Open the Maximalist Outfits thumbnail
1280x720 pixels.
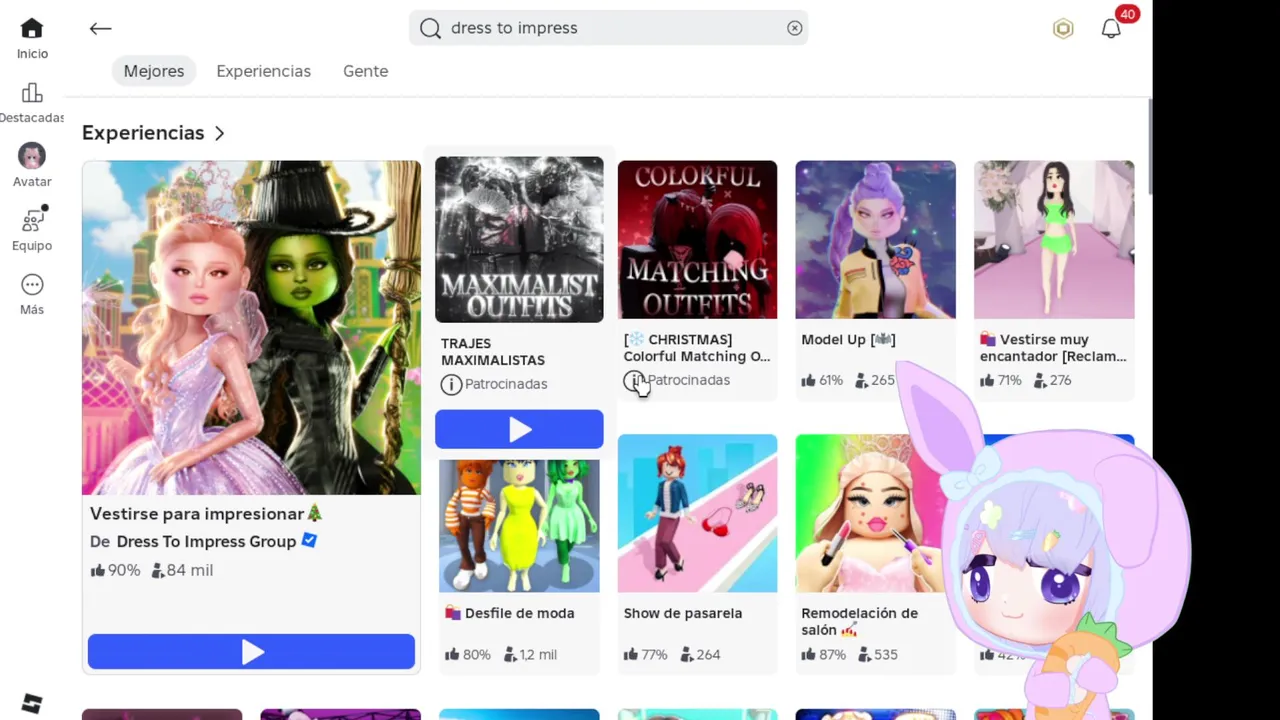pos(519,239)
